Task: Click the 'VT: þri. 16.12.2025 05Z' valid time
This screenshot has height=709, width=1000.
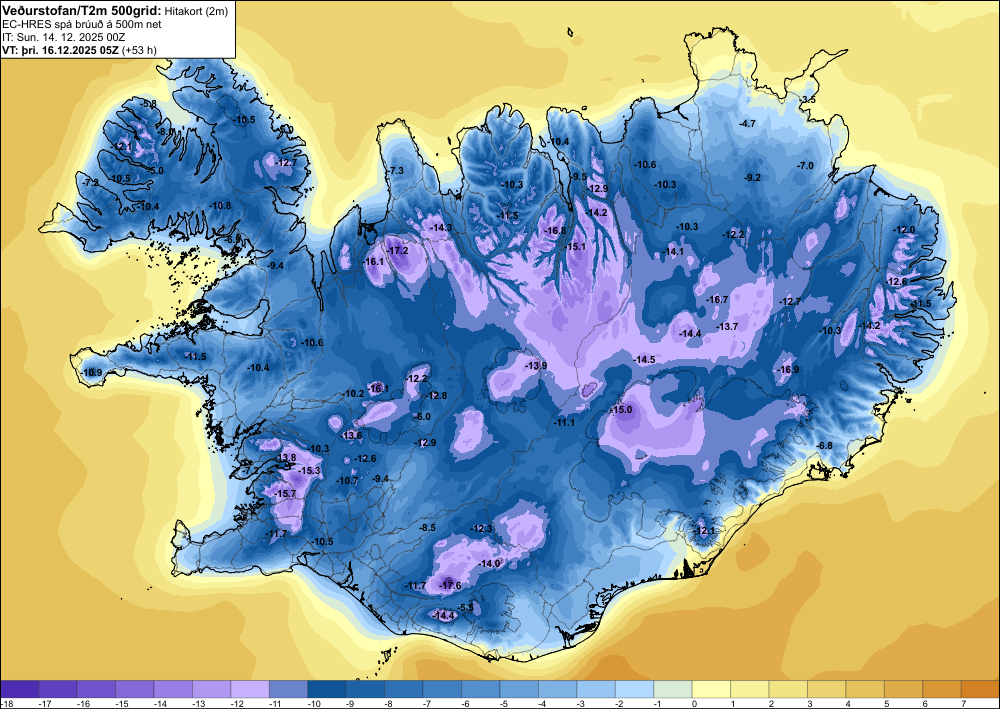Action: tap(60, 50)
